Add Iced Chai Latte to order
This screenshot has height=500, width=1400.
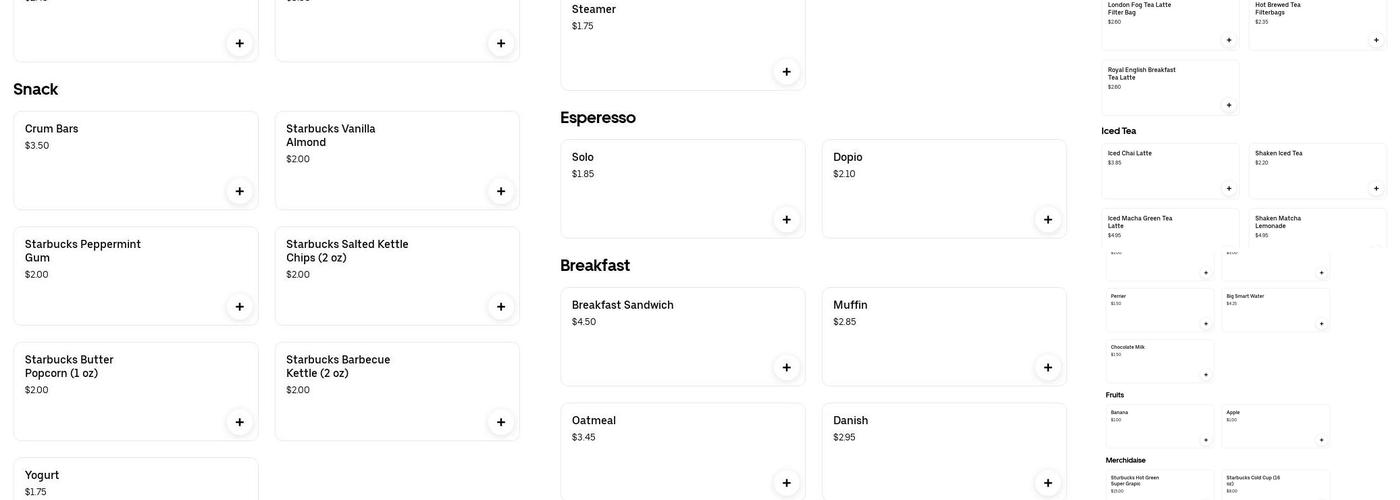(x=1229, y=189)
